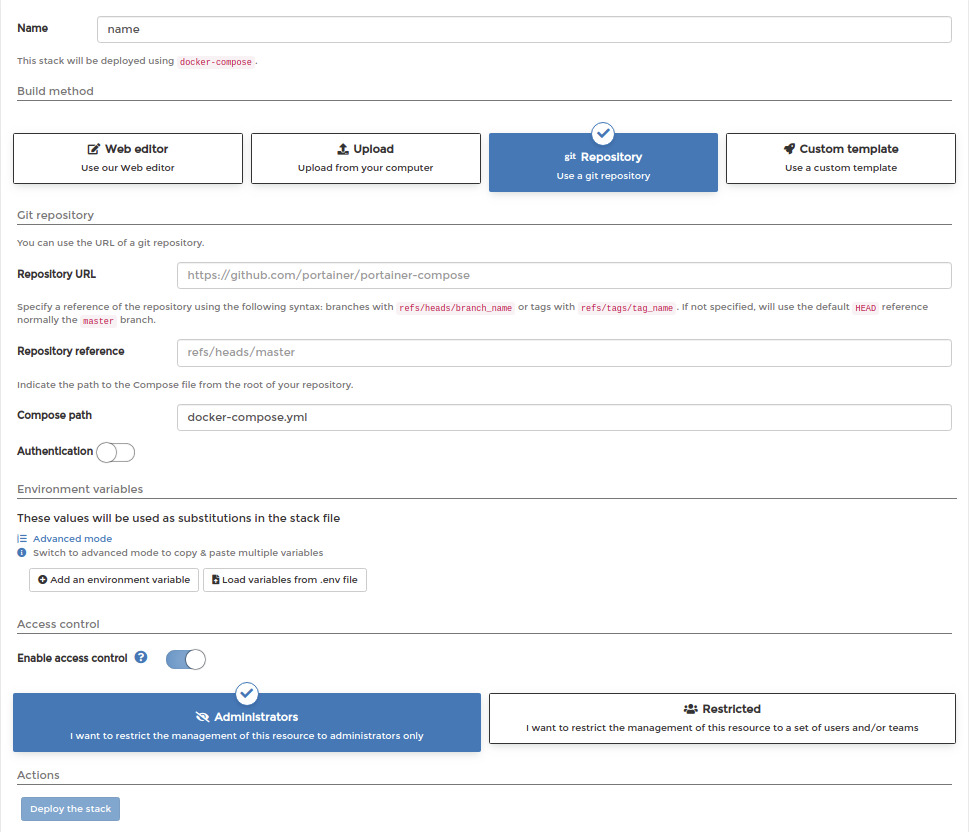Click Add an environment variable button

(x=114, y=580)
